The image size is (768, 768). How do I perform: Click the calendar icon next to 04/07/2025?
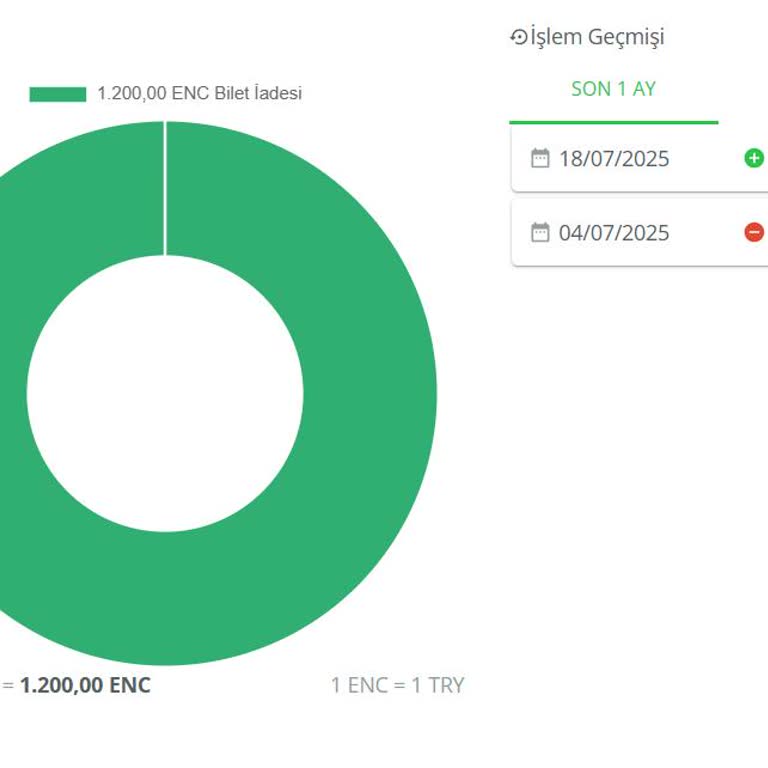540,233
